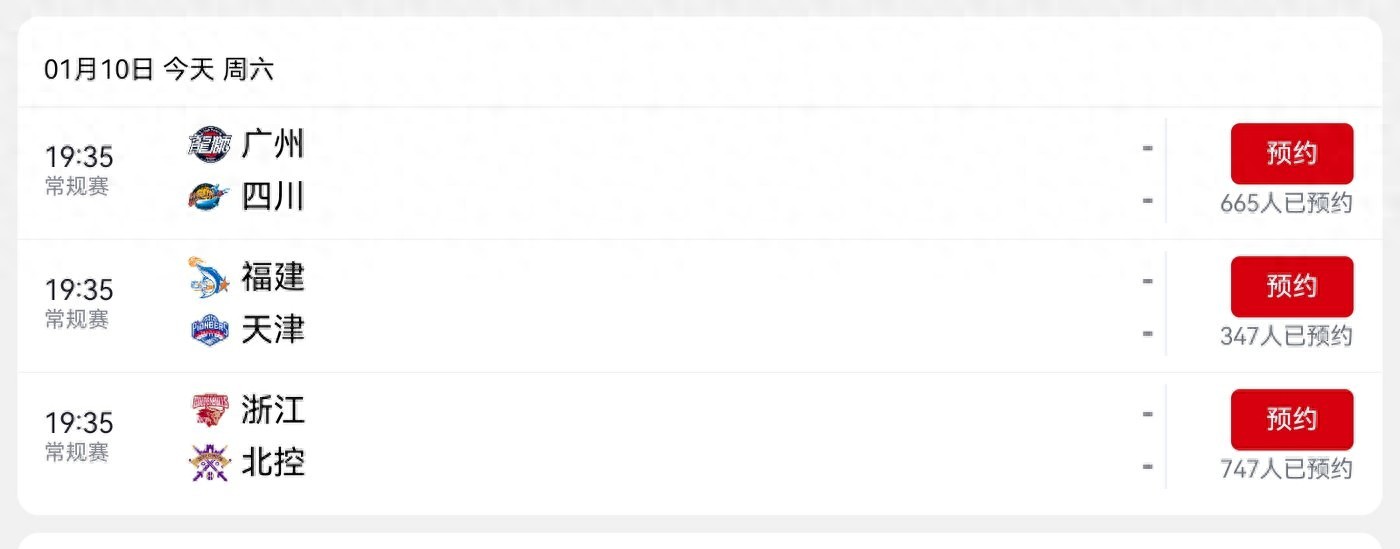Tap the 北控 team name
This screenshot has height=549, width=1400.
[273, 463]
